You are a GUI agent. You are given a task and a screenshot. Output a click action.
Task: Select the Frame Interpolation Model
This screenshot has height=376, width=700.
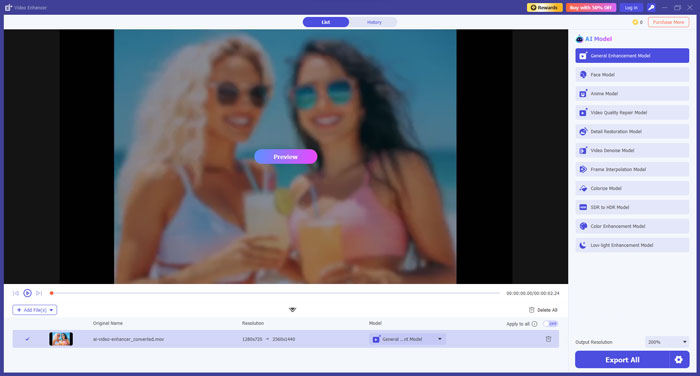(632, 169)
